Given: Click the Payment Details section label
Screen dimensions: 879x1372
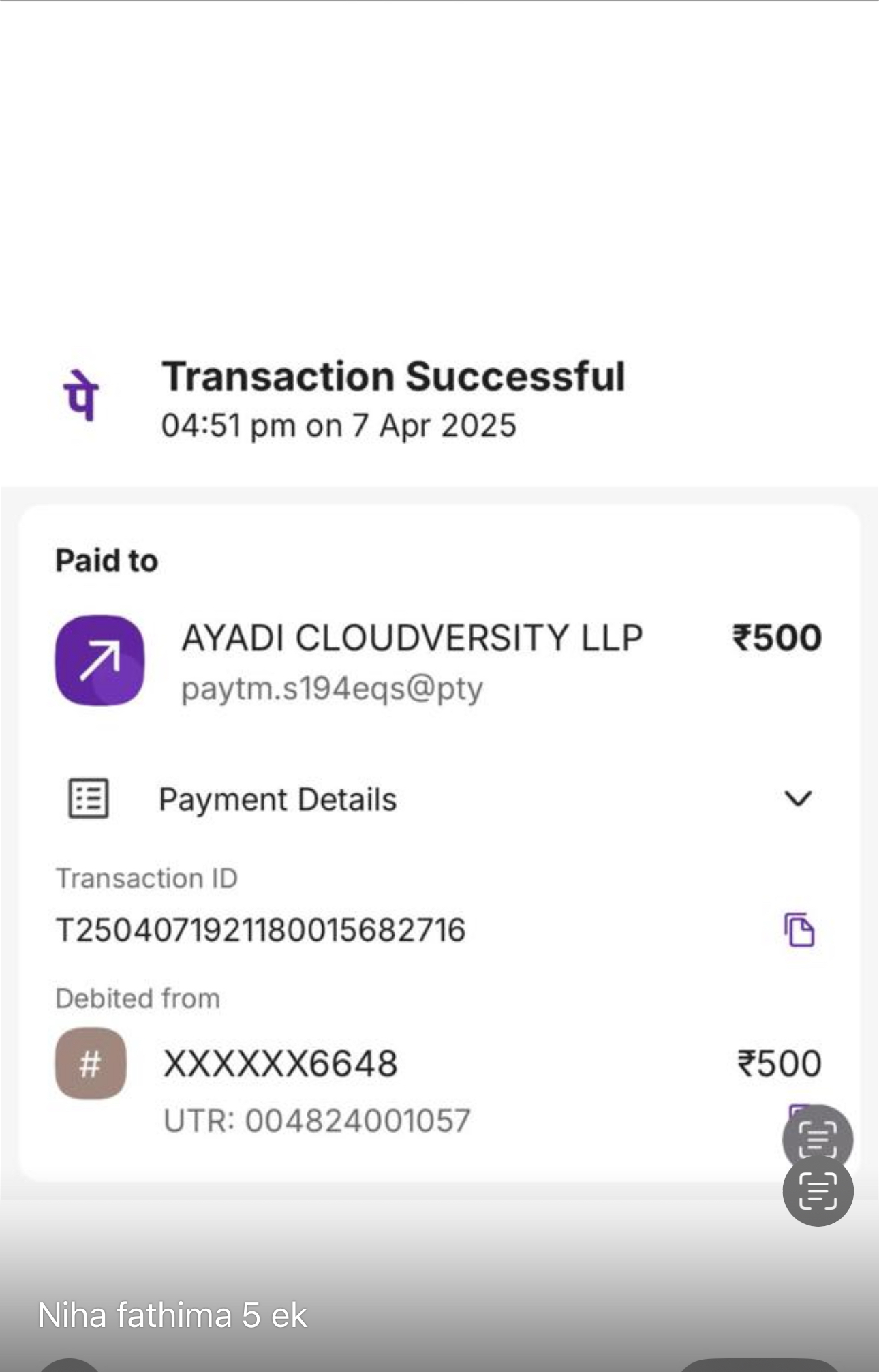Looking at the screenshot, I should (x=277, y=799).
